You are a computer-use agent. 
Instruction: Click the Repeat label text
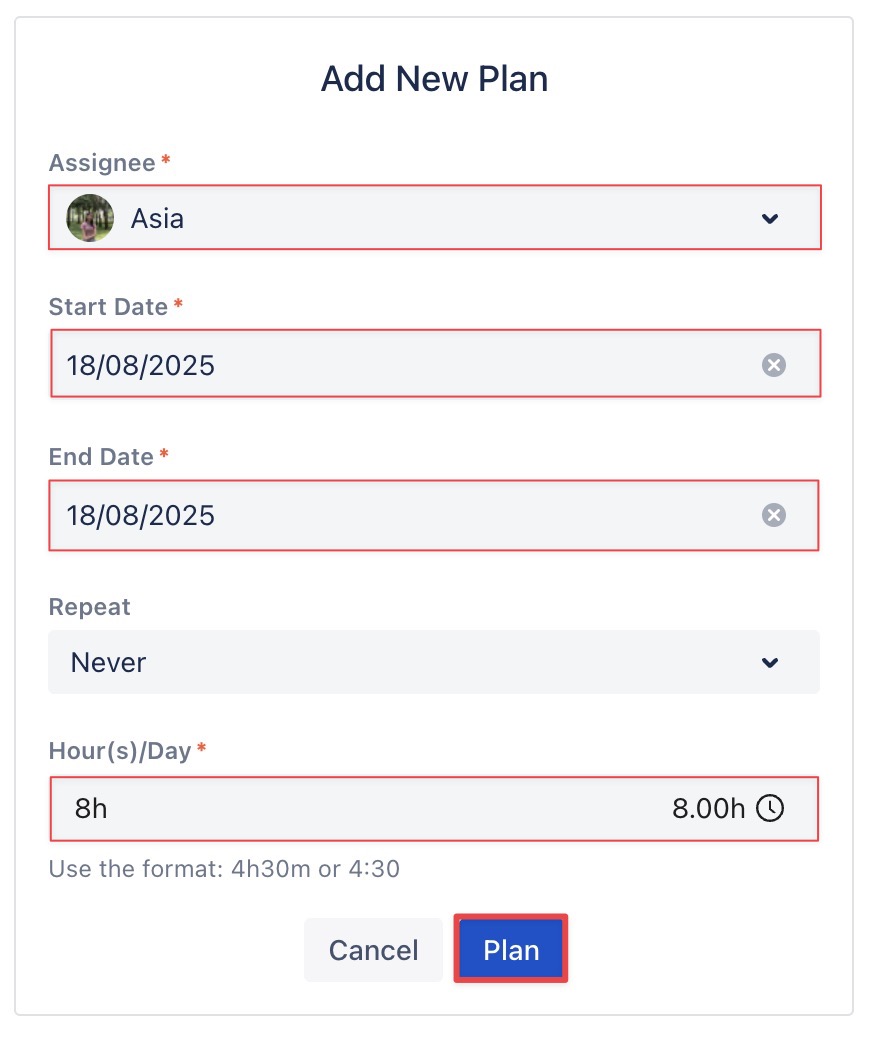89,607
